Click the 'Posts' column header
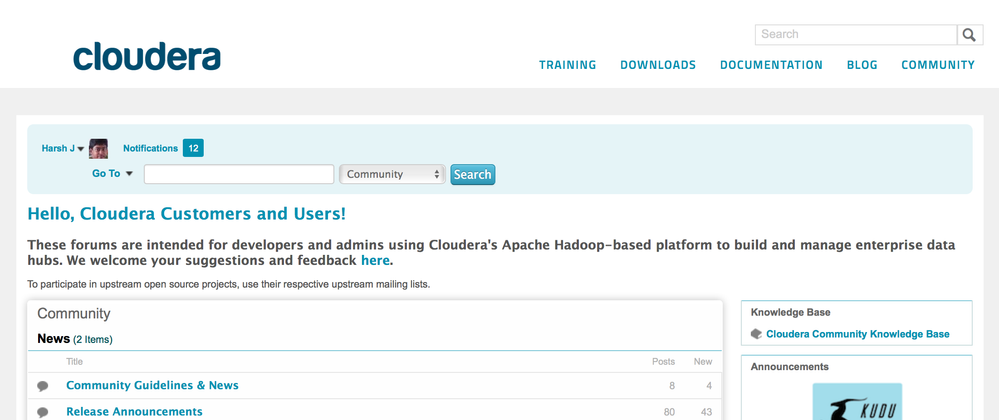Image resolution: width=999 pixels, height=420 pixels. 663,361
